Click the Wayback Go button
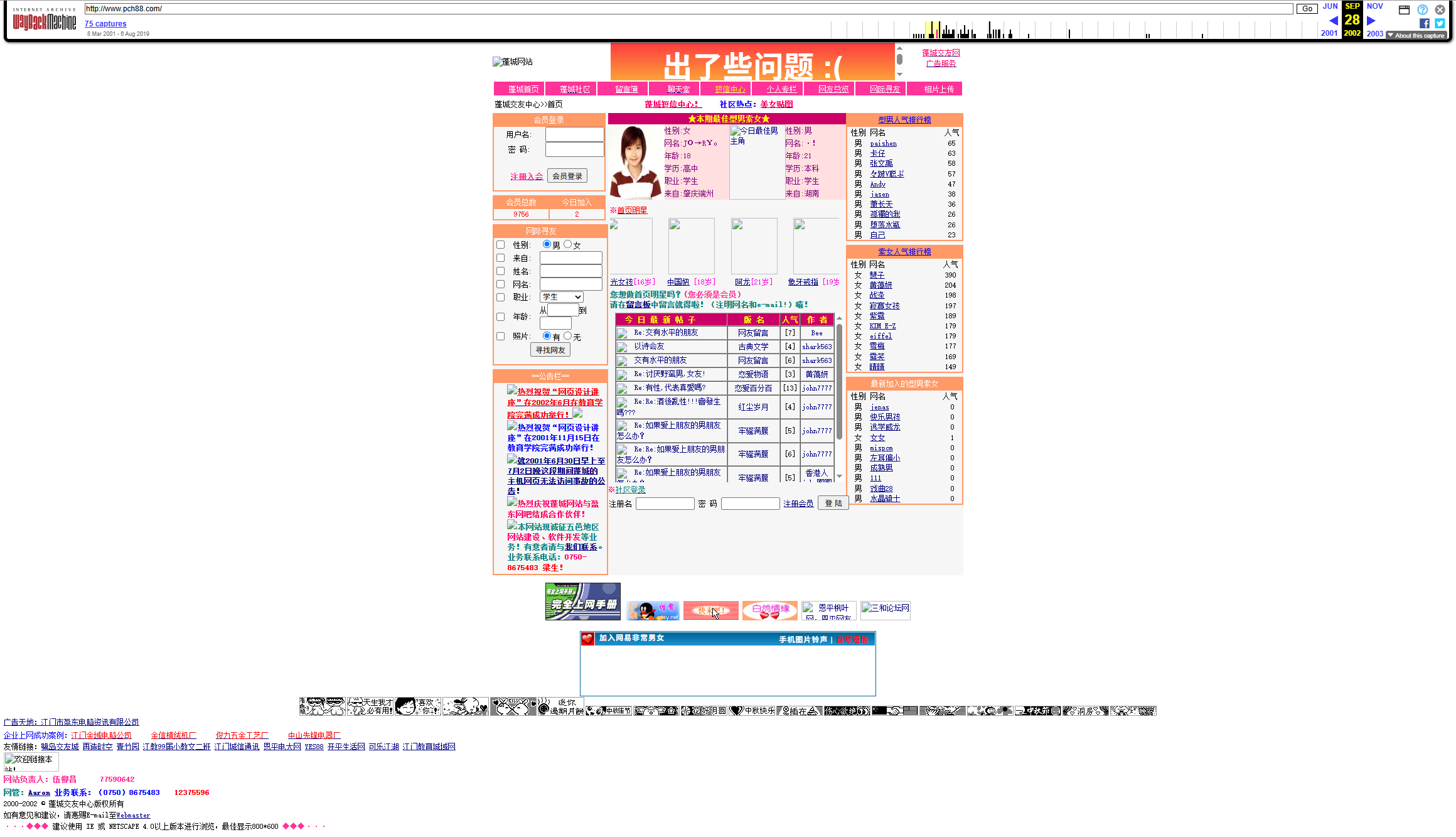Image resolution: width=1456 pixels, height=837 pixels. click(x=1307, y=9)
